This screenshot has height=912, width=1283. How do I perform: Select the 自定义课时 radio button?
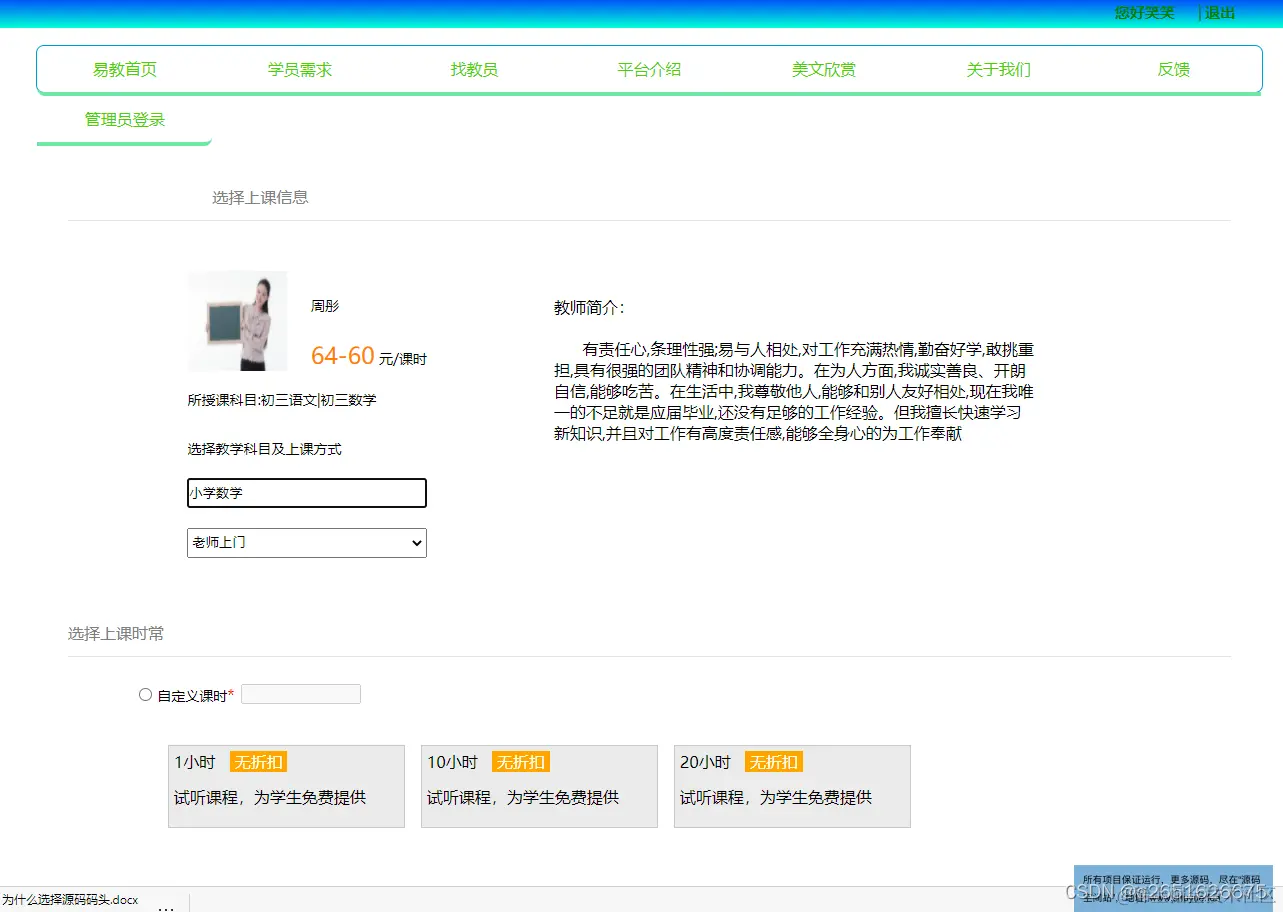click(145, 694)
